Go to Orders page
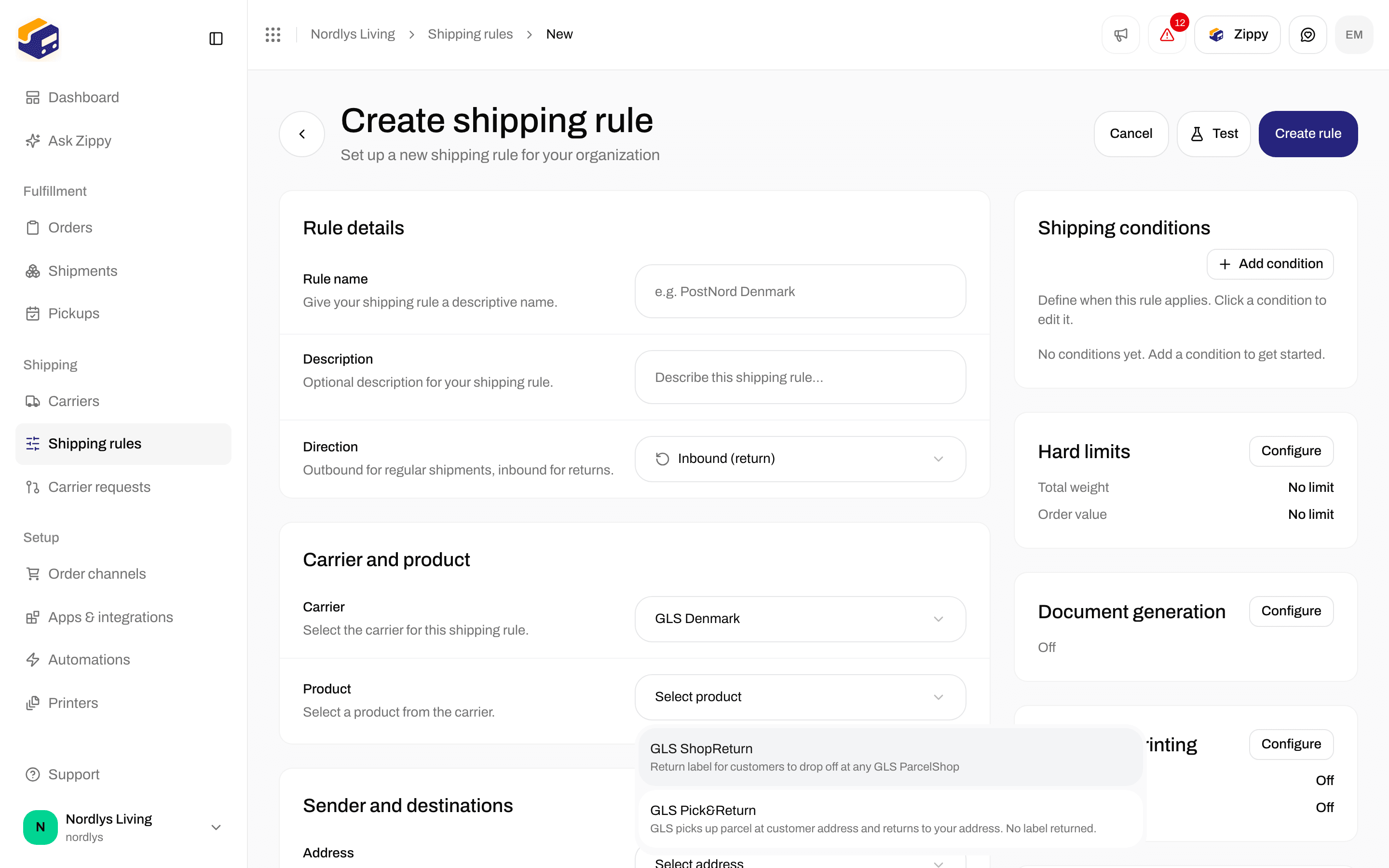Screen dimensions: 1389x868 click(x=123, y=228)
